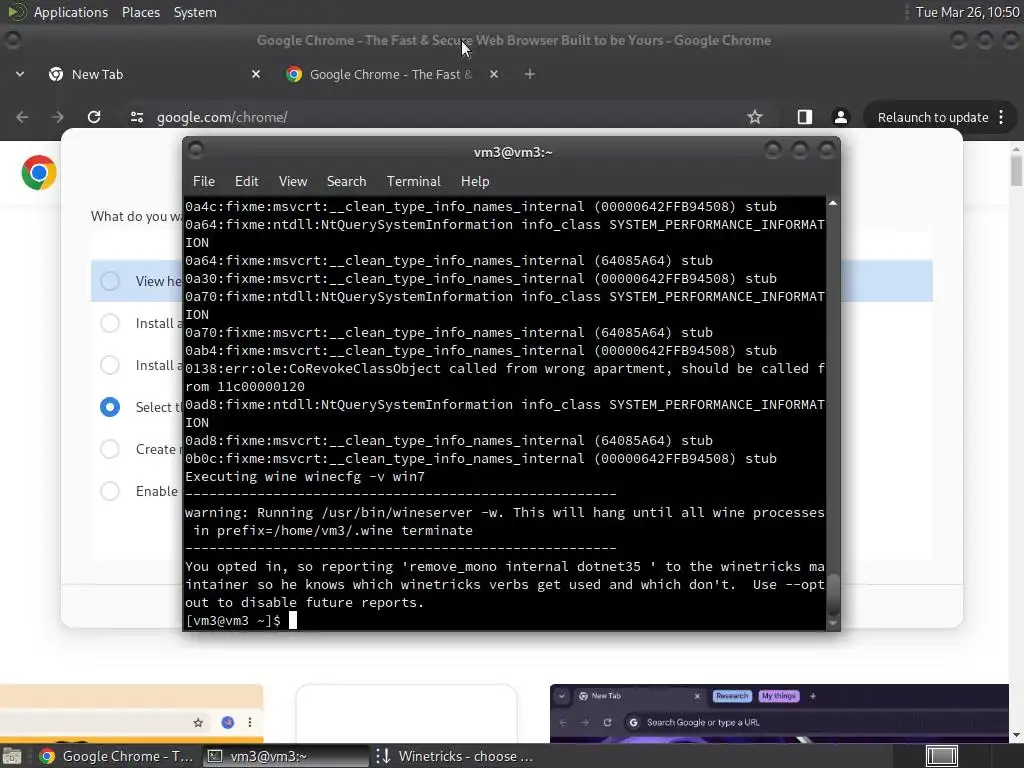Switch to Google Chrome - The Fast tab
This screenshot has width=1024, height=768.
coord(390,74)
